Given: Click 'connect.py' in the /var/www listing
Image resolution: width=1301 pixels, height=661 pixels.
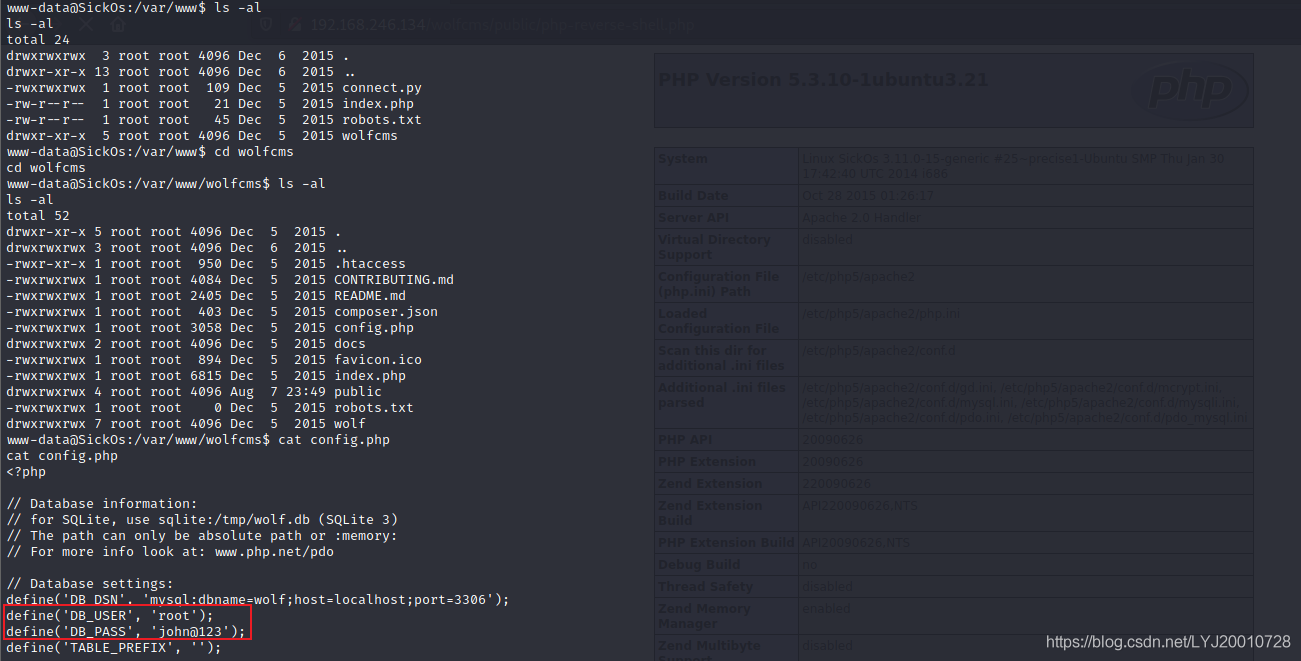Looking at the screenshot, I should click(x=382, y=88).
